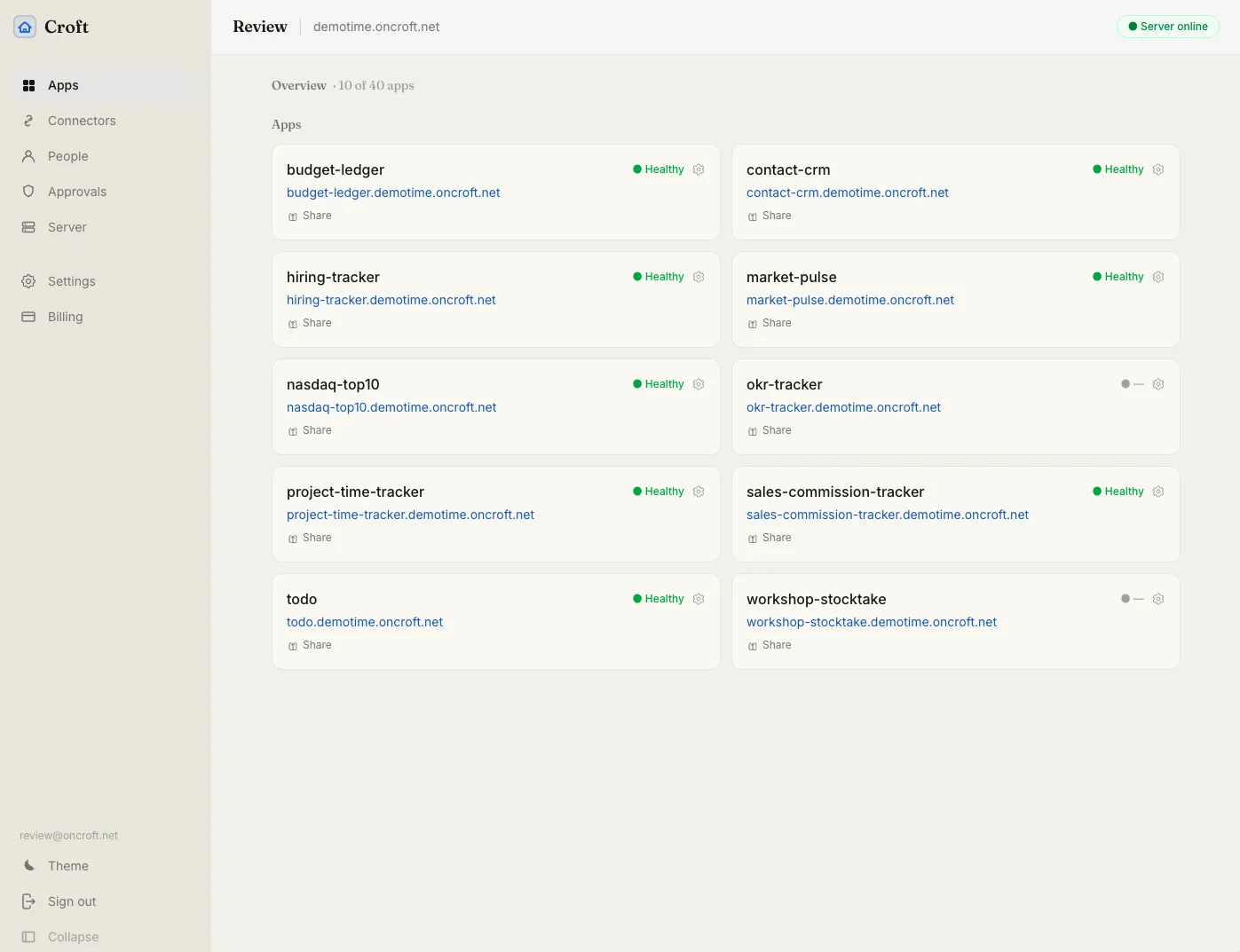Click the Review heading

[260, 27]
